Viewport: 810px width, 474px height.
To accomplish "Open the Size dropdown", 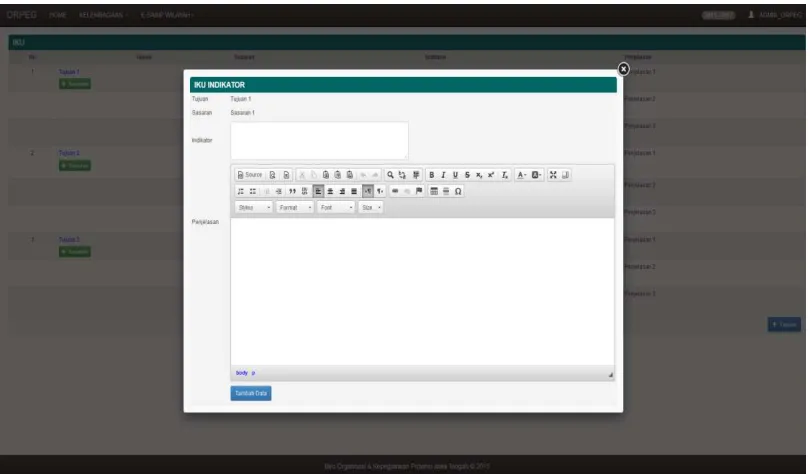I will tap(371, 208).
